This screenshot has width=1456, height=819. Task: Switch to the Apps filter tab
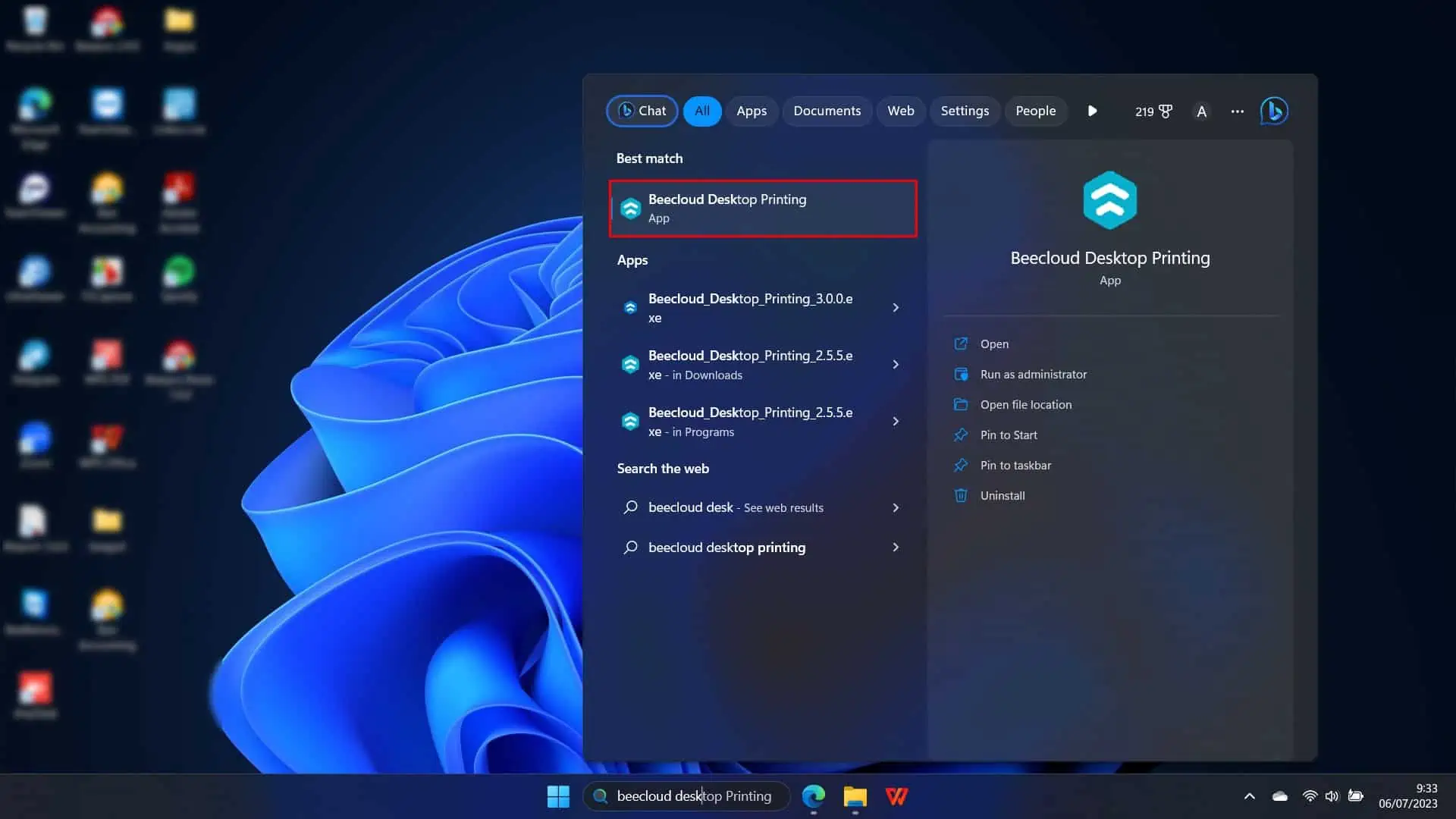tap(752, 111)
